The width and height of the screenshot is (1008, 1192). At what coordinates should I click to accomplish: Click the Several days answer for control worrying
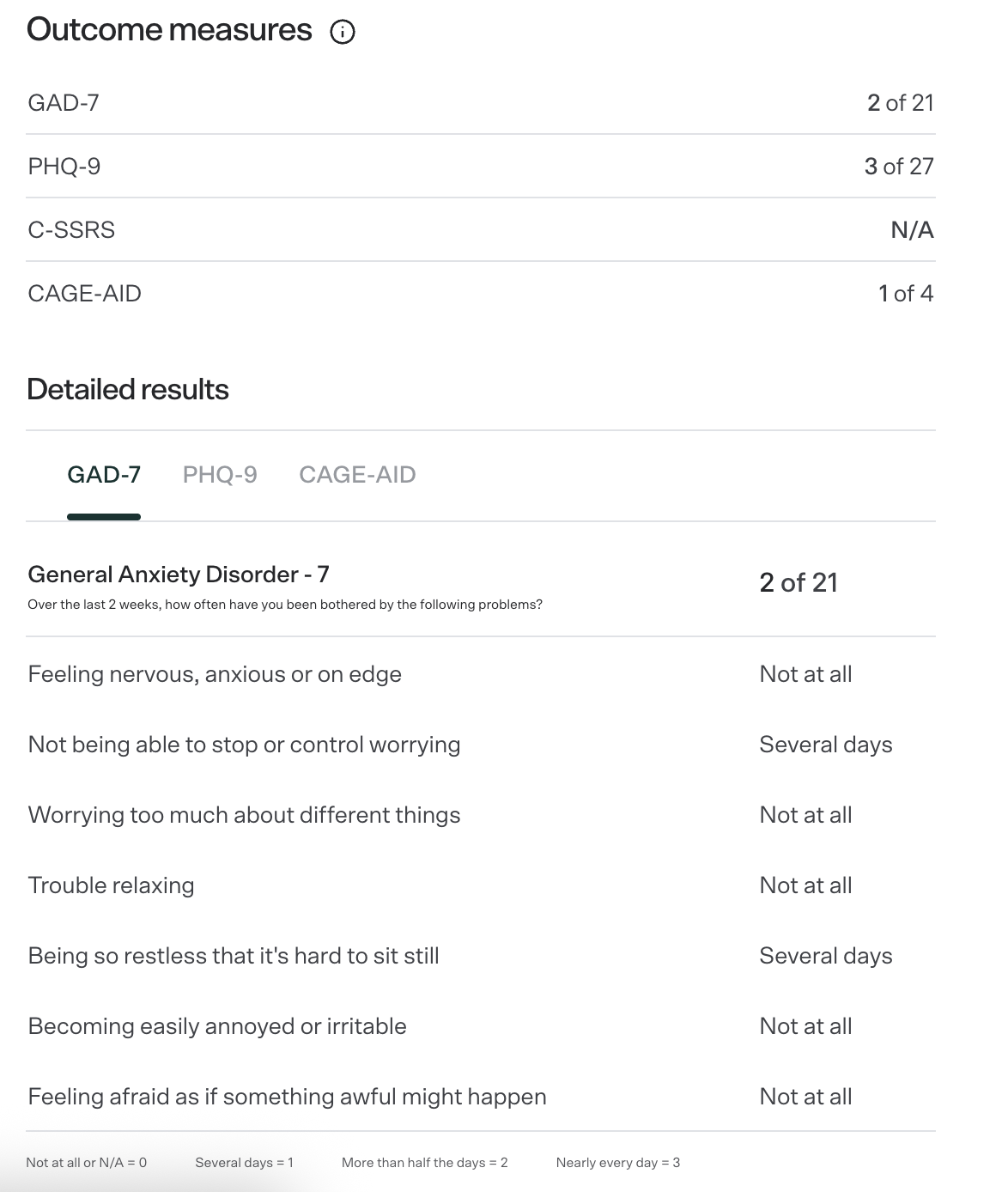tap(826, 745)
